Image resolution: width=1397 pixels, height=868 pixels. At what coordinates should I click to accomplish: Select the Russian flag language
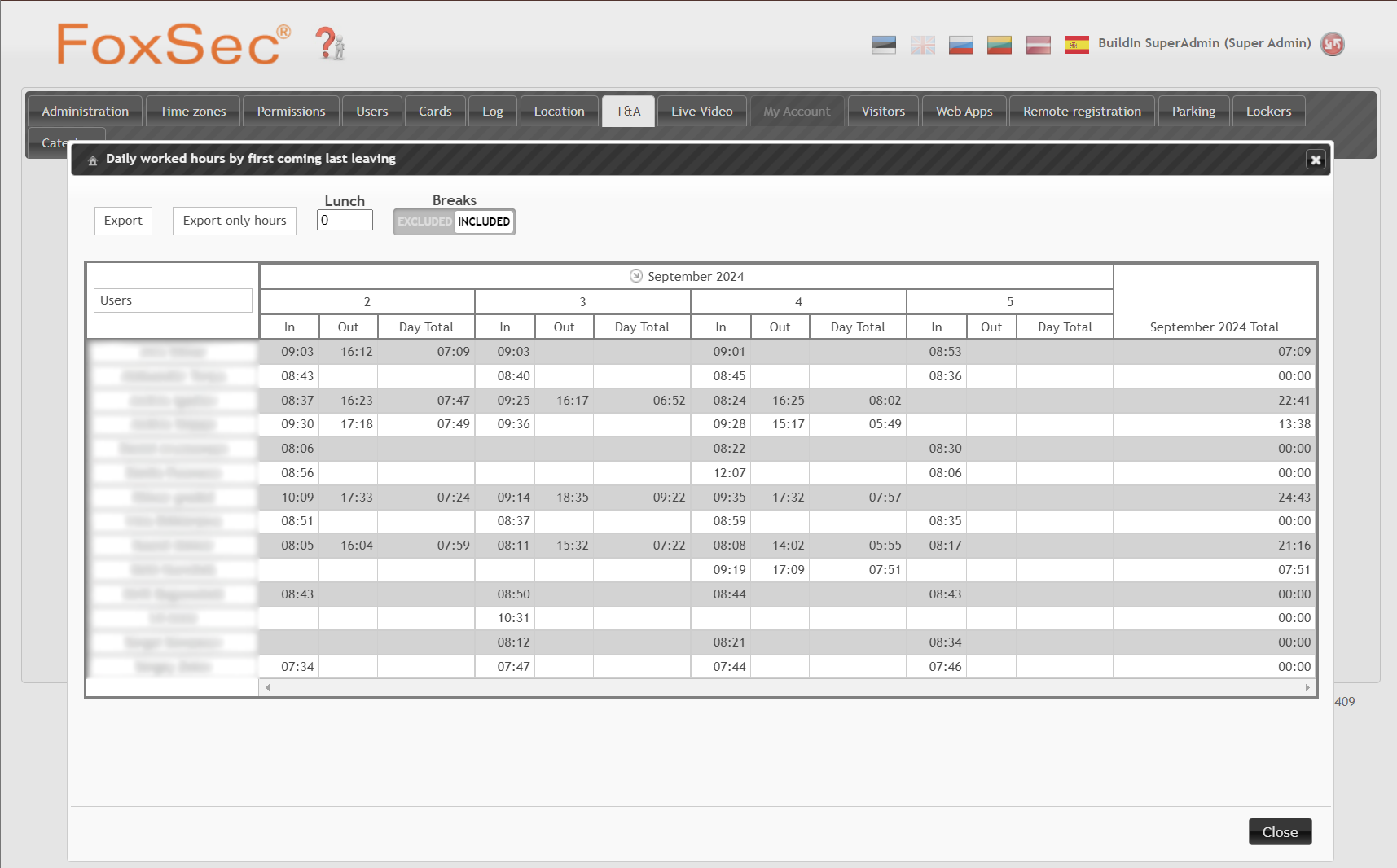960,45
